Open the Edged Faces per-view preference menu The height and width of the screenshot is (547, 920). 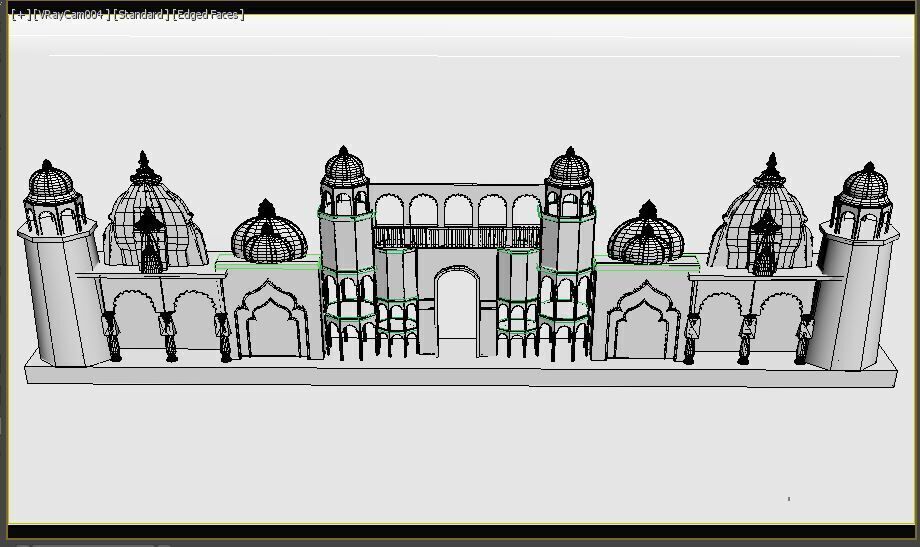(208, 15)
